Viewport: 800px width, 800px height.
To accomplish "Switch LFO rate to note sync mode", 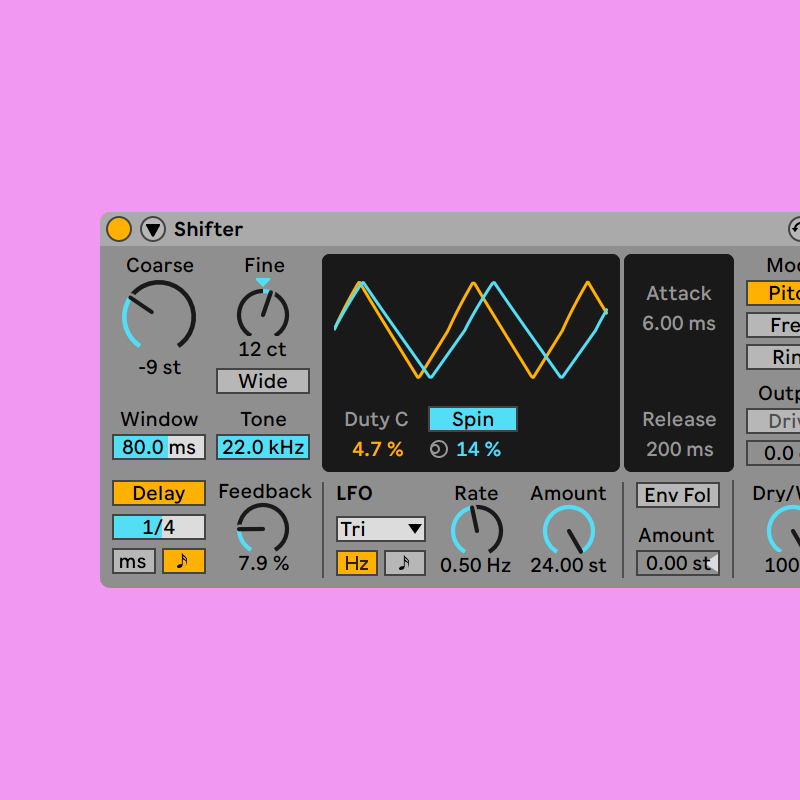I will coord(404,563).
